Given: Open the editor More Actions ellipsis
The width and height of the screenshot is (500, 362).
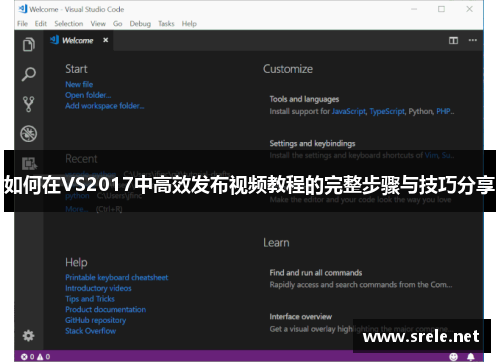Looking at the screenshot, I should [473, 40].
